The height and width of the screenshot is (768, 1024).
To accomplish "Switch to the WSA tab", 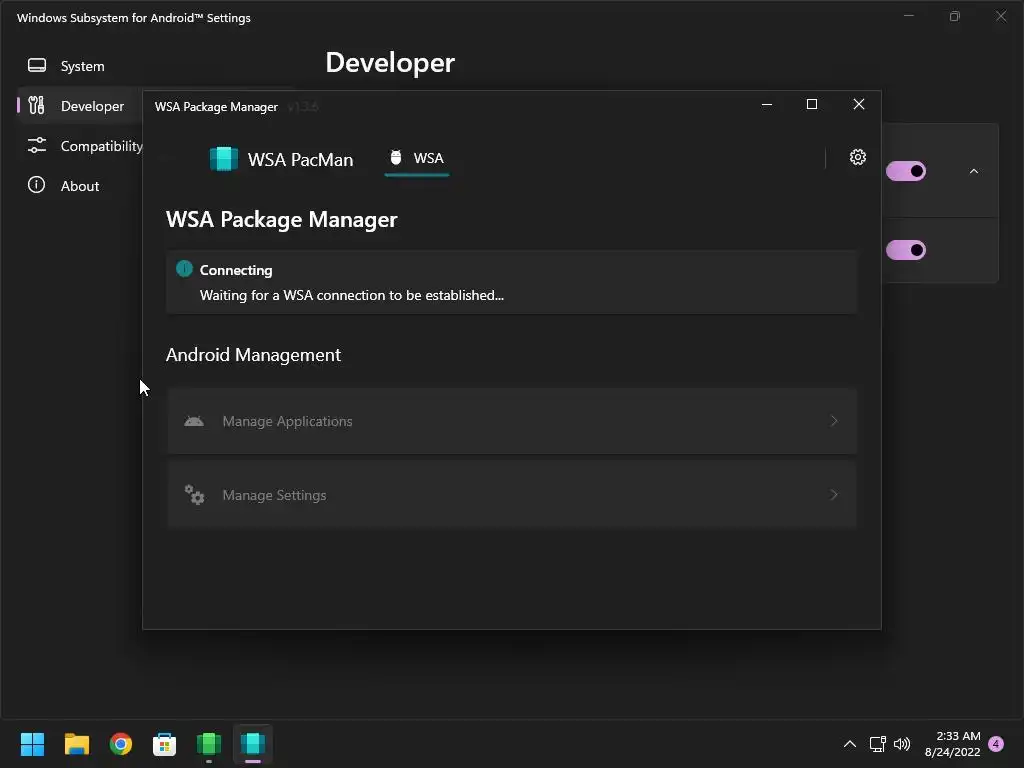I will click(417, 158).
